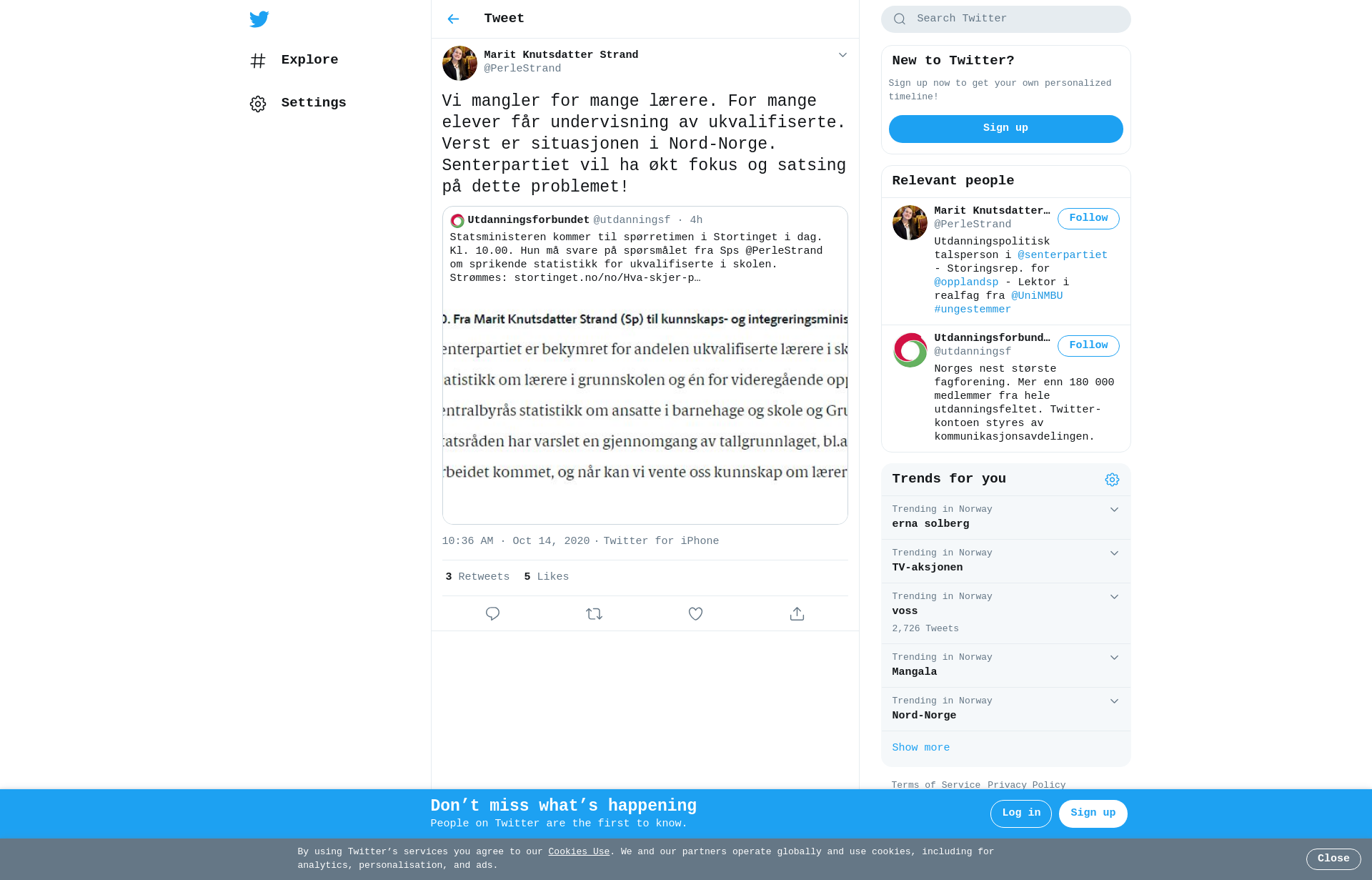The width and height of the screenshot is (1372, 880).
Task: Expand tweet options chevron beside Marit's name
Action: (842, 55)
